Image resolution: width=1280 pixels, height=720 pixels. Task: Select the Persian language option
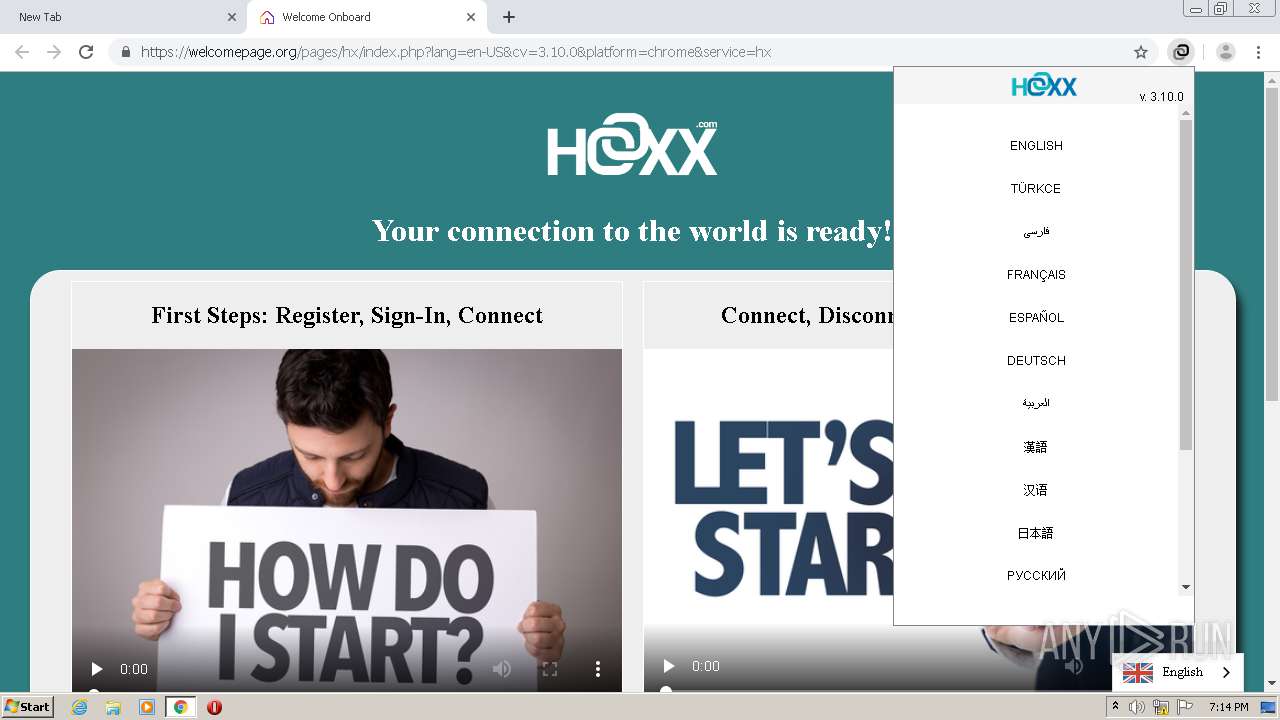[x=1036, y=232]
